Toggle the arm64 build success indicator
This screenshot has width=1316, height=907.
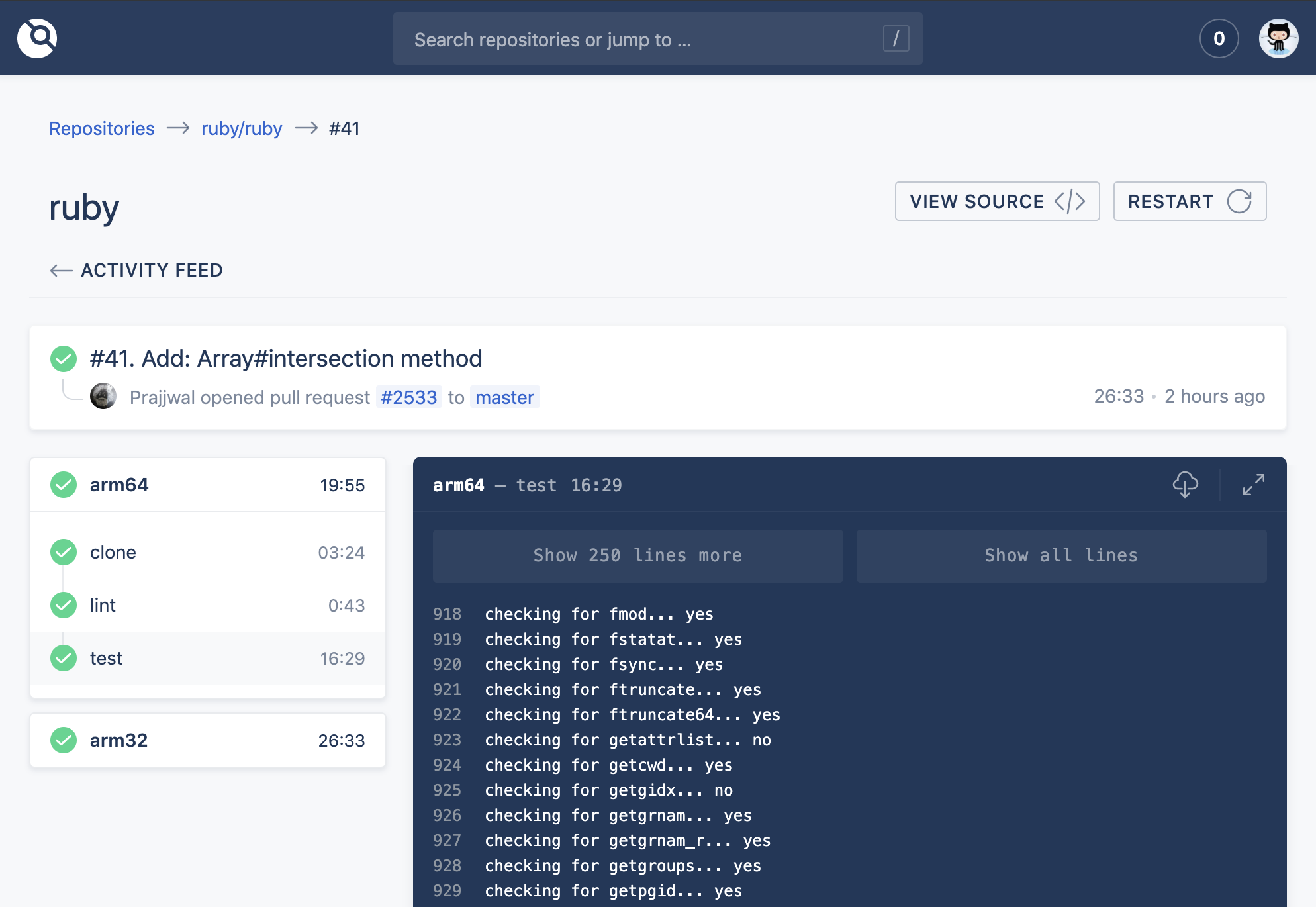pyautogui.click(x=63, y=485)
